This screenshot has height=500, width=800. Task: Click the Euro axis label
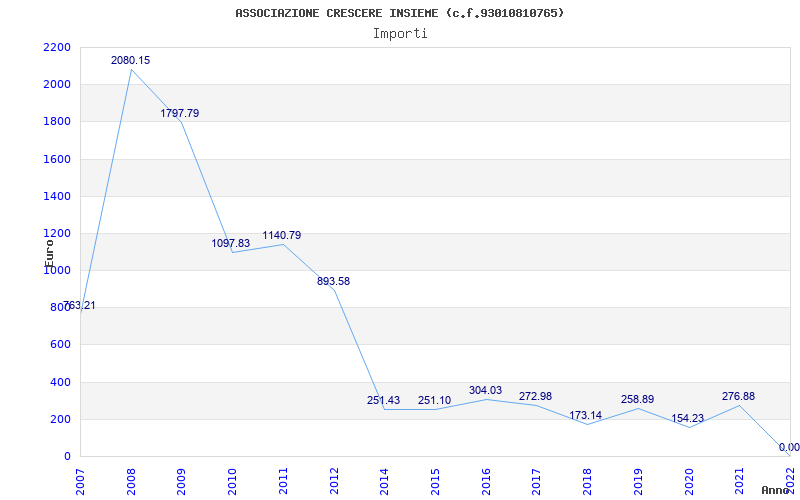[x=49, y=253]
